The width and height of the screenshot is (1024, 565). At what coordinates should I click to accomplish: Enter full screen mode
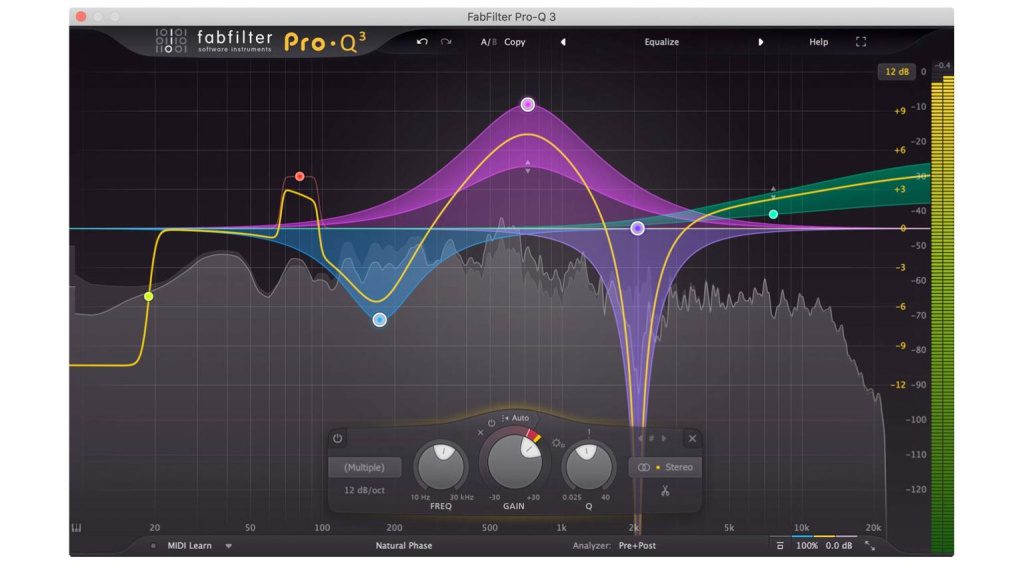click(861, 42)
